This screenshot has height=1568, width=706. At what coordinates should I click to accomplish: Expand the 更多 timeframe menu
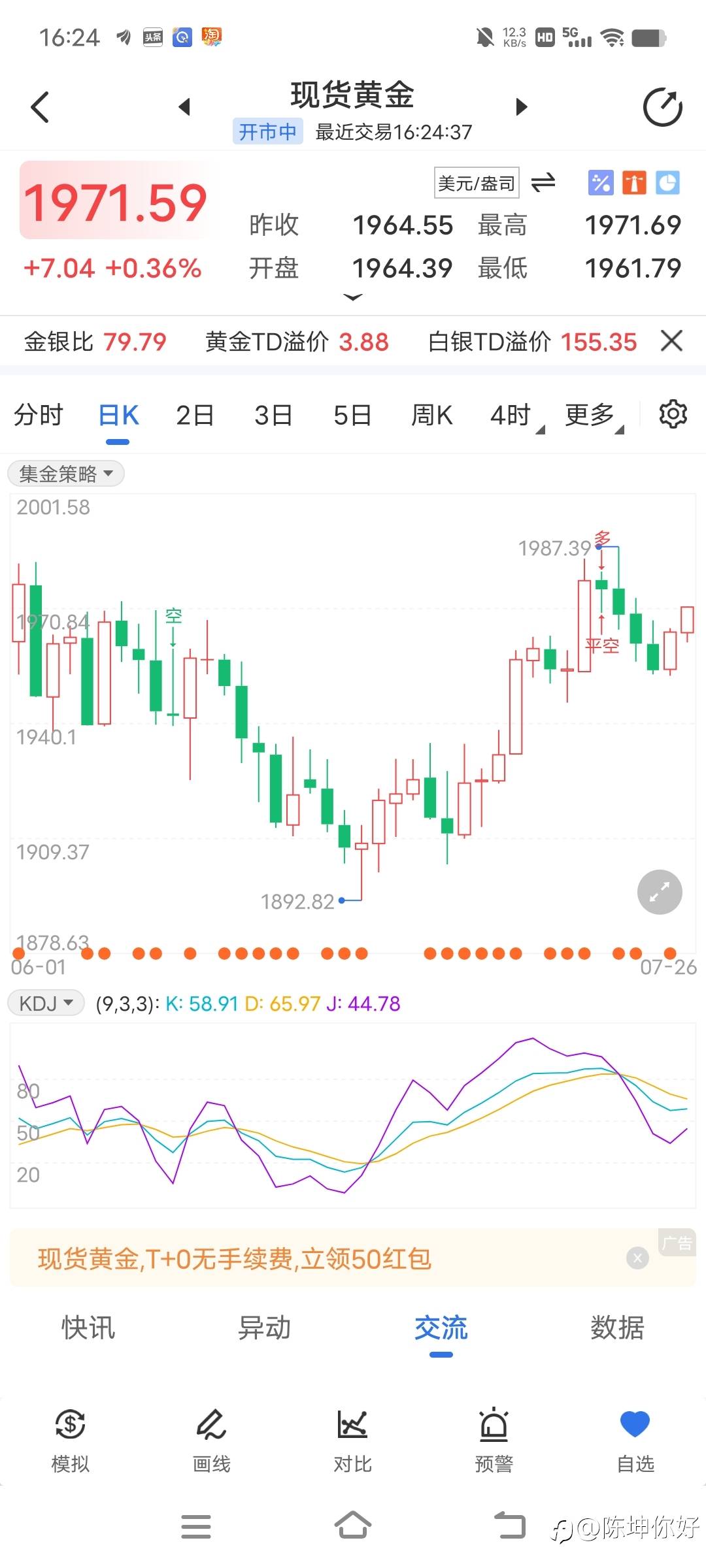click(594, 415)
